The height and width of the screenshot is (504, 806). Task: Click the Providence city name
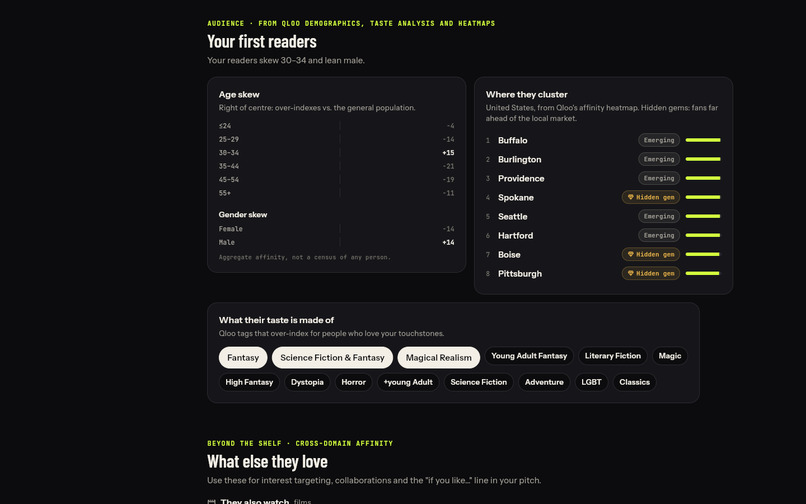click(x=521, y=178)
